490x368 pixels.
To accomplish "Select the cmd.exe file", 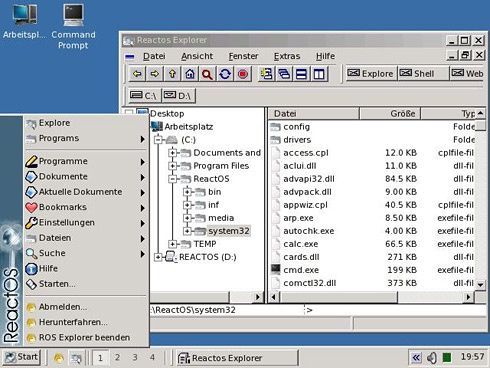I will click(301, 270).
